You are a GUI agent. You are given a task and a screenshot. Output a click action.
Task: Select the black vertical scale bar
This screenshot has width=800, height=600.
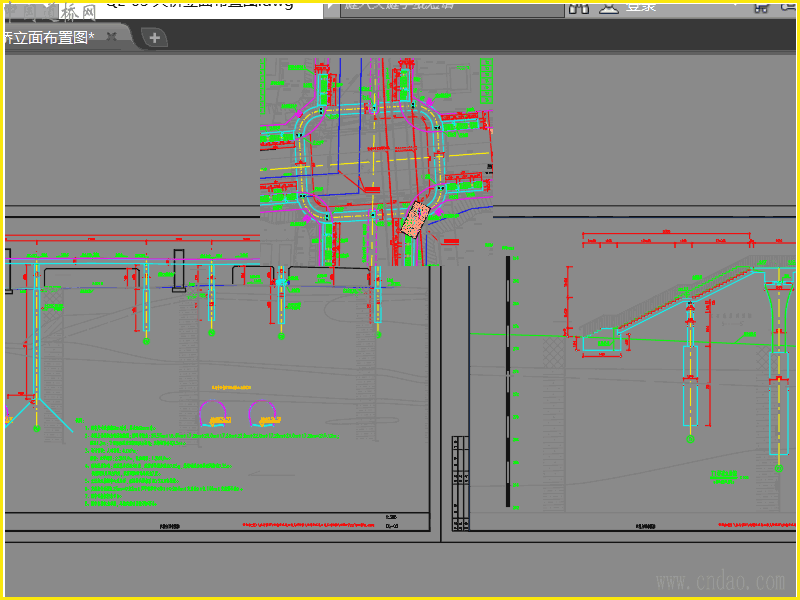coord(508,380)
